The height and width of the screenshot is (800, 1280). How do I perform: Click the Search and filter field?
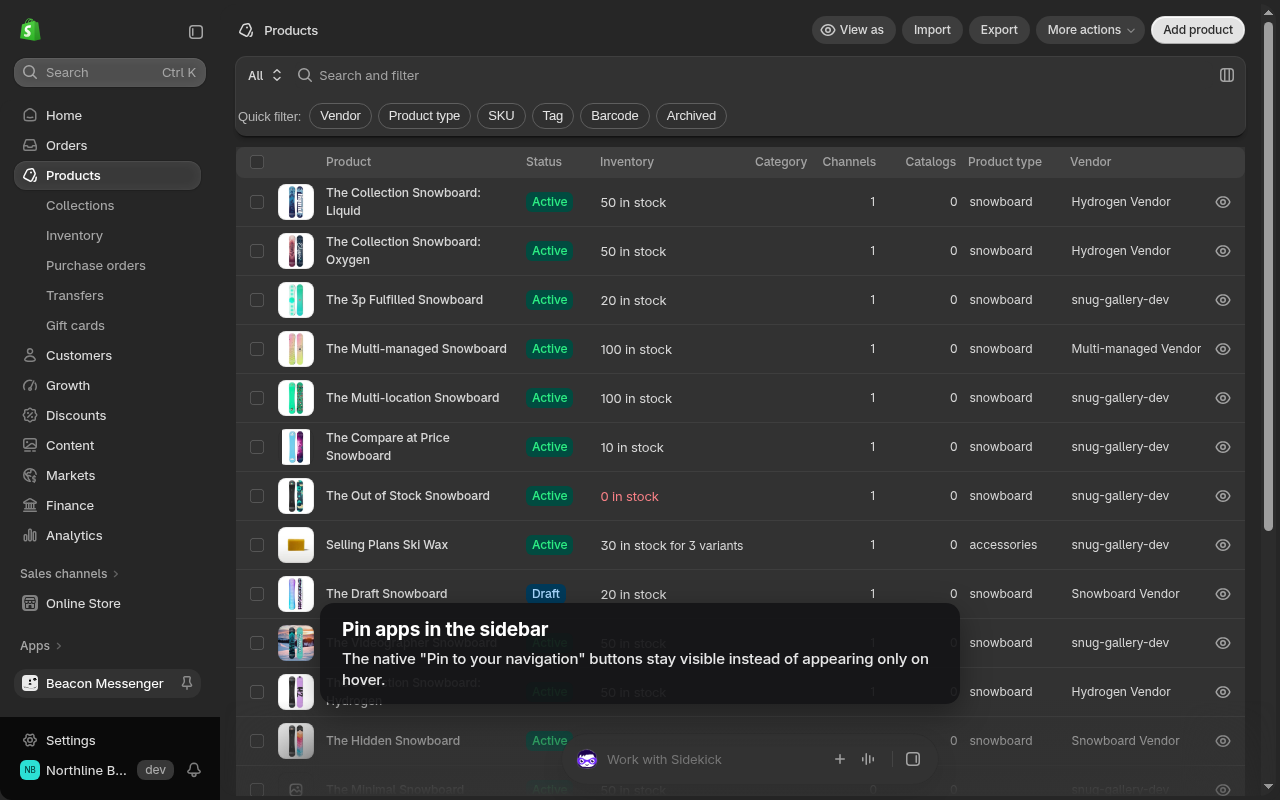pos(750,75)
